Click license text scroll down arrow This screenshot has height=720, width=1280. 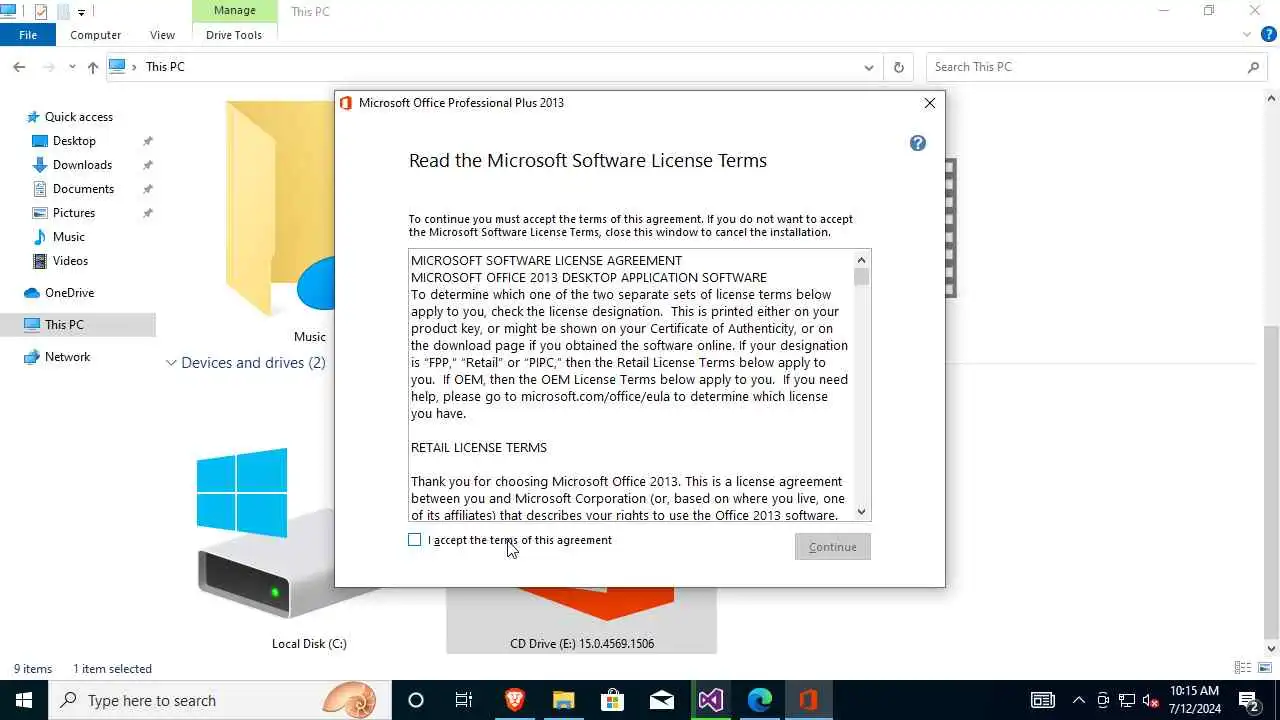(861, 512)
